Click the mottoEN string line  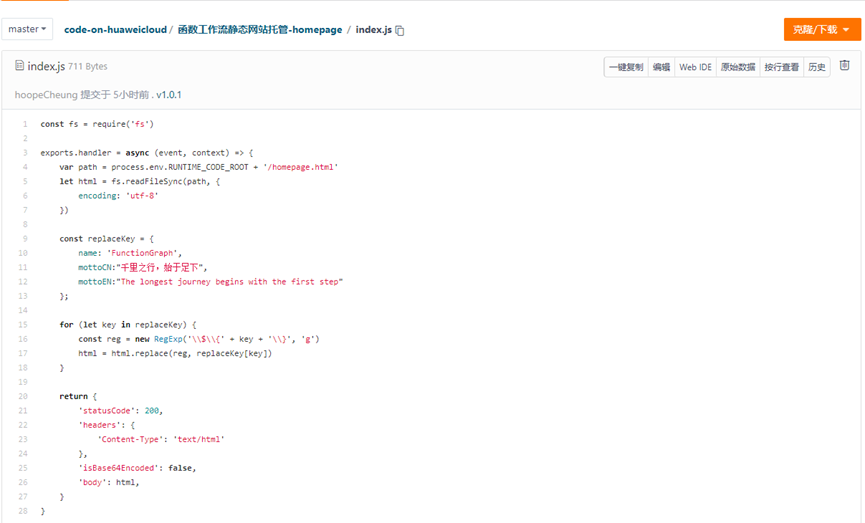coord(210,282)
